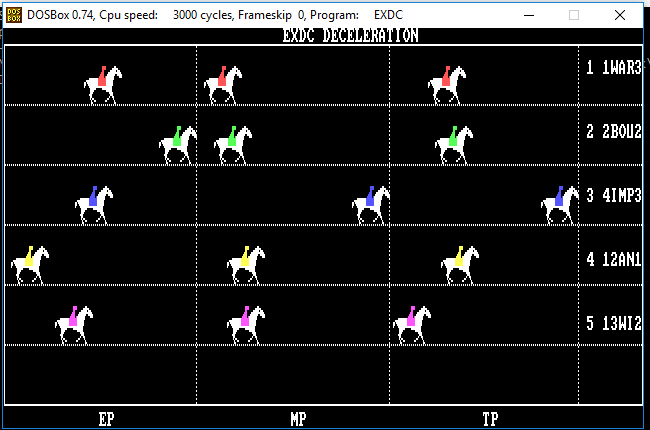Select the magenta jockey horse in EP column

(74, 326)
